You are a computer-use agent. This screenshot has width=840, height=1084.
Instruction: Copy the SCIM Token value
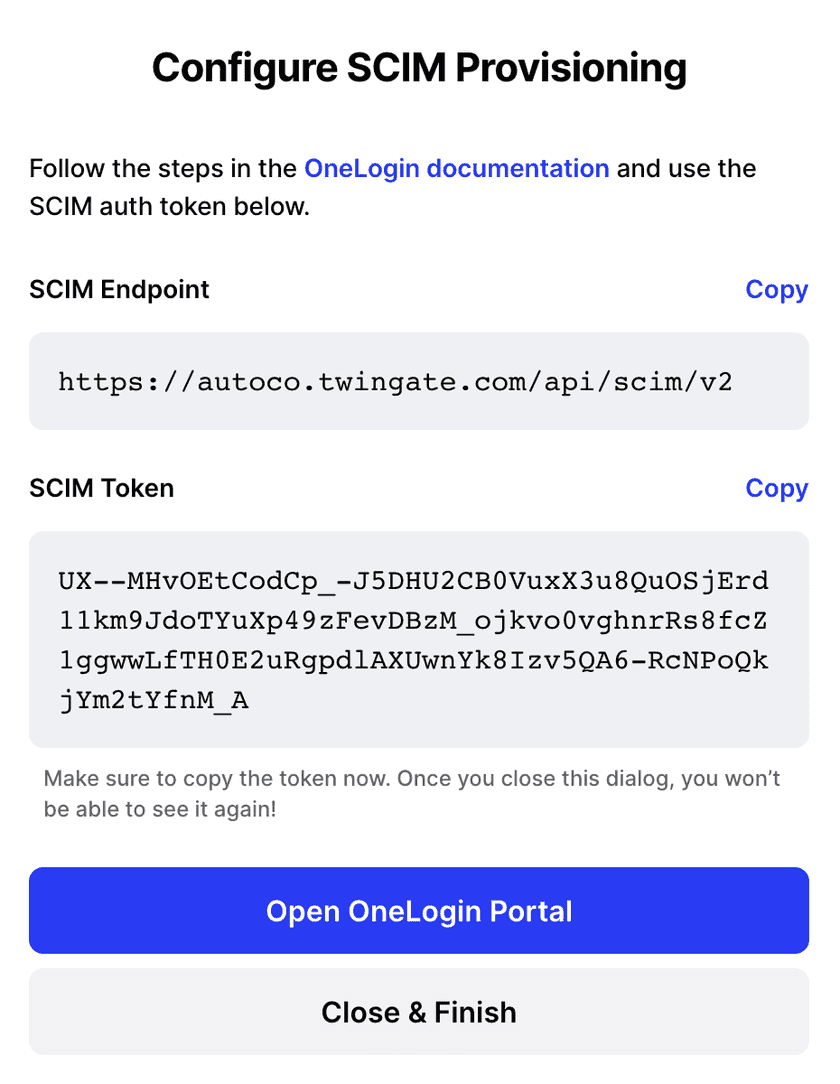click(776, 488)
